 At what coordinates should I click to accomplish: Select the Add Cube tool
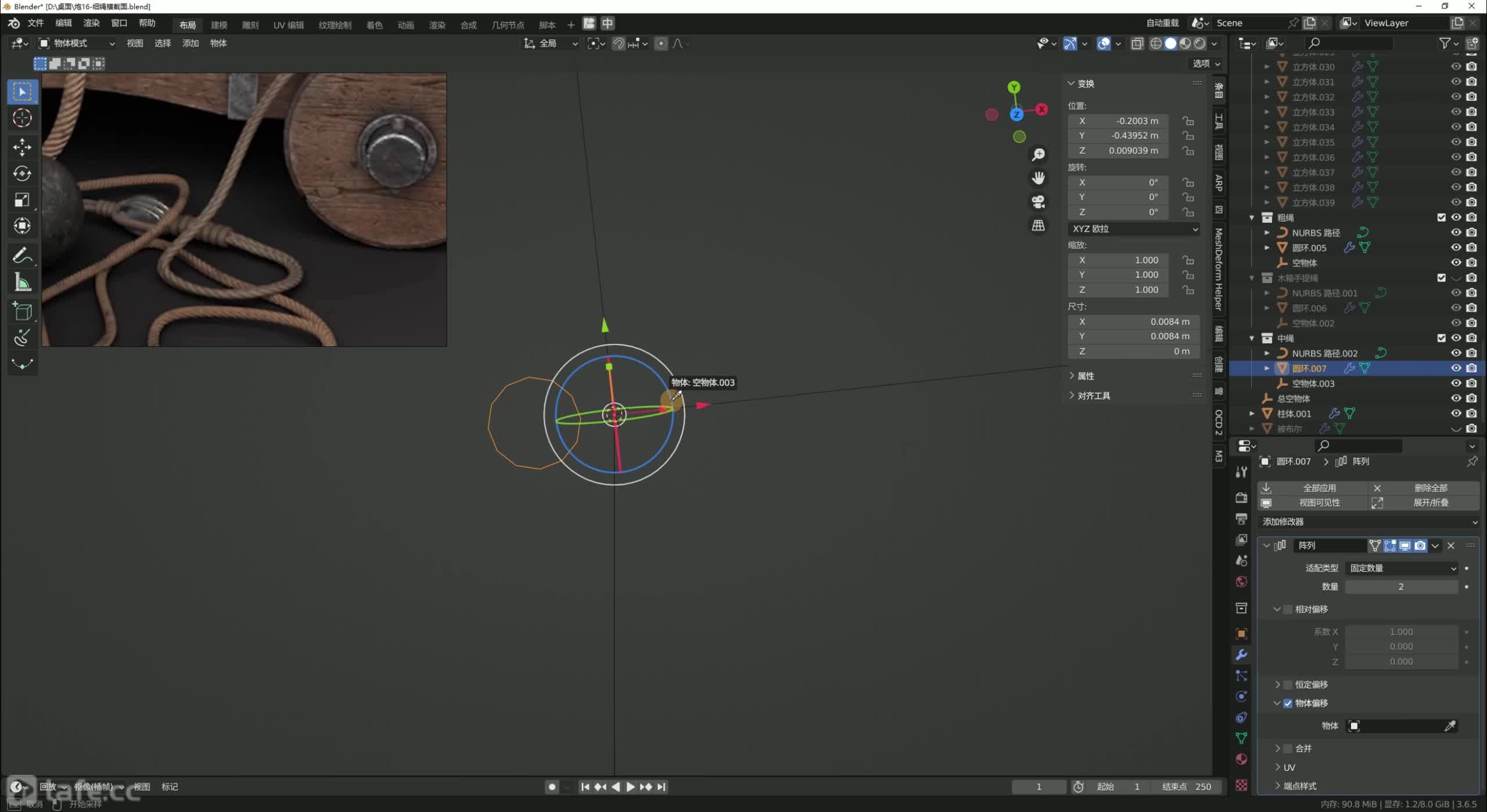[22, 311]
